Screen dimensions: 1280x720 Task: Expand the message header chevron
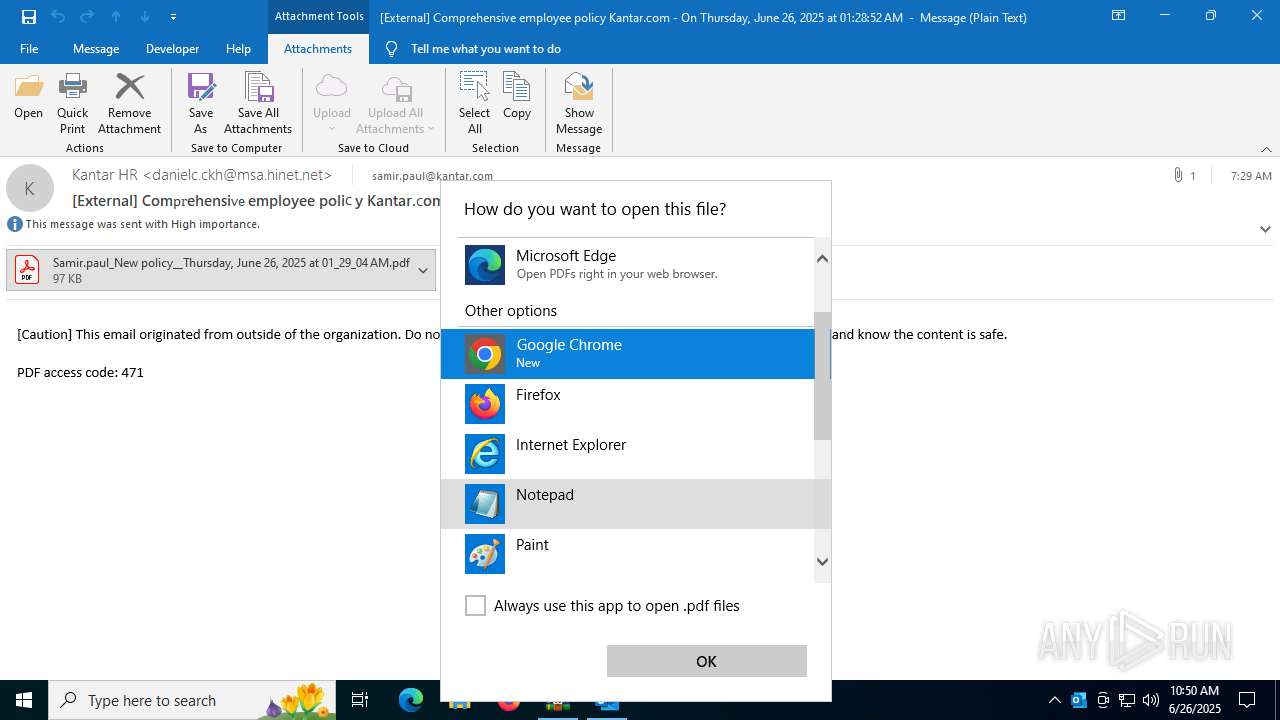click(x=1265, y=229)
